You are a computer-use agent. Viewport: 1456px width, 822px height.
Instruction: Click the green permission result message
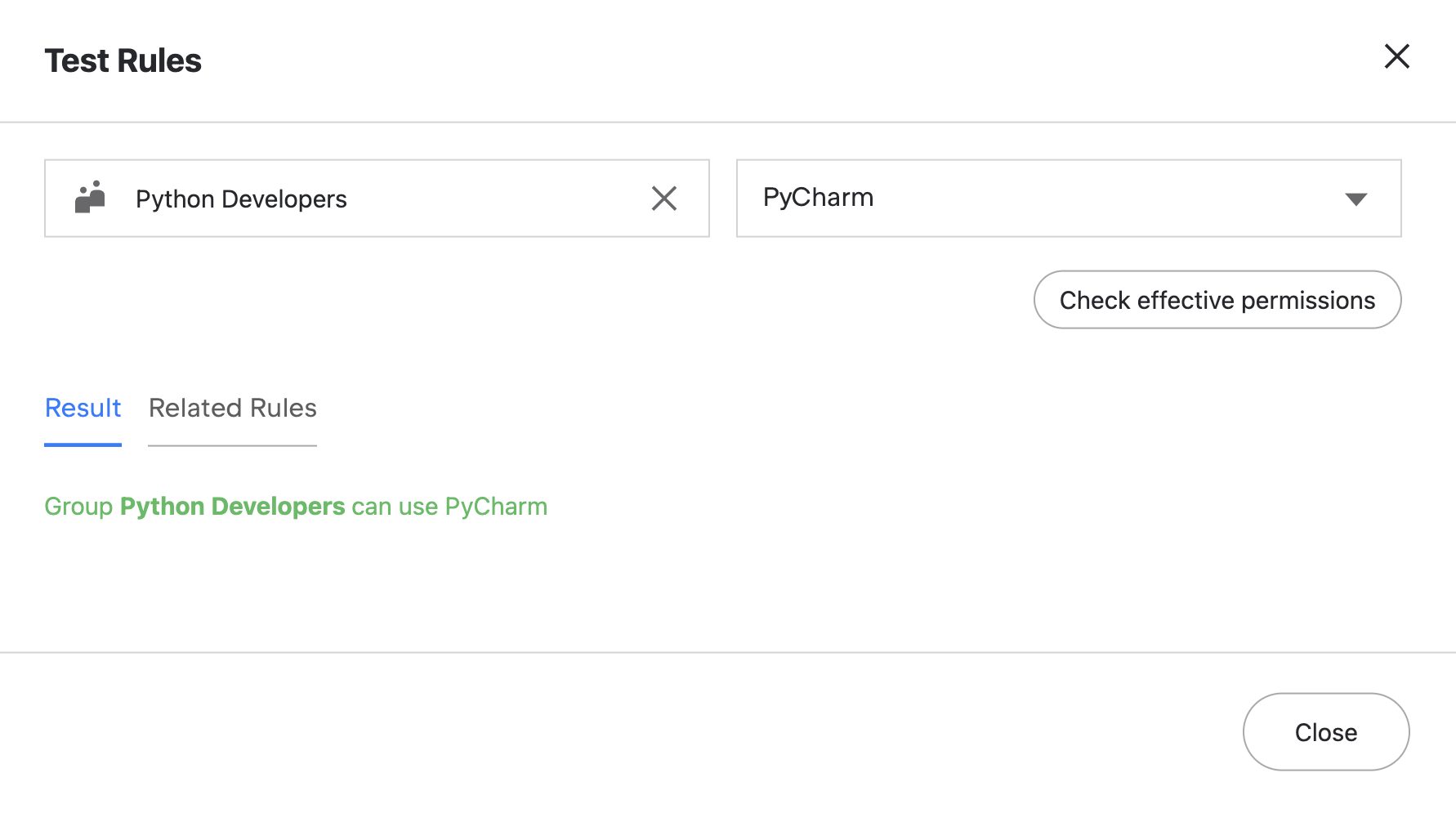click(x=296, y=507)
